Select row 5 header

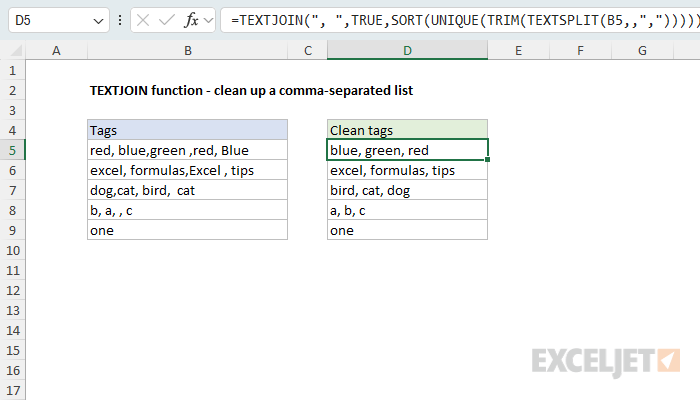tap(12, 150)
